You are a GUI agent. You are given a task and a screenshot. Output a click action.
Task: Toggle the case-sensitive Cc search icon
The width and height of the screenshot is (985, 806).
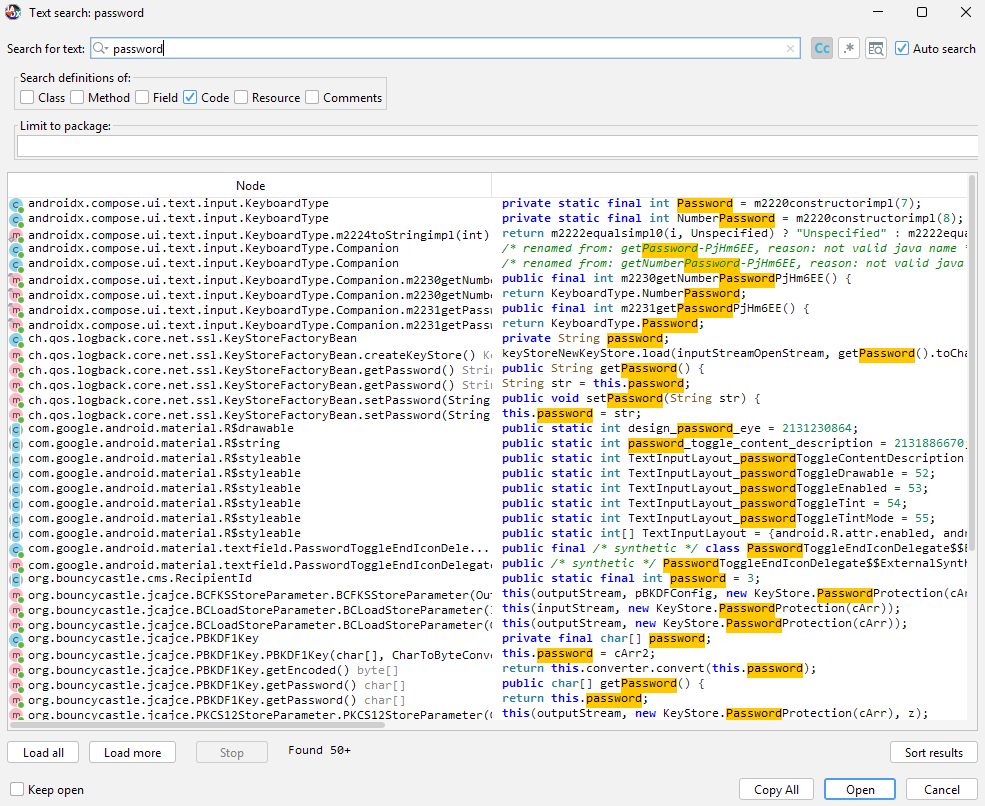[821, 48]
